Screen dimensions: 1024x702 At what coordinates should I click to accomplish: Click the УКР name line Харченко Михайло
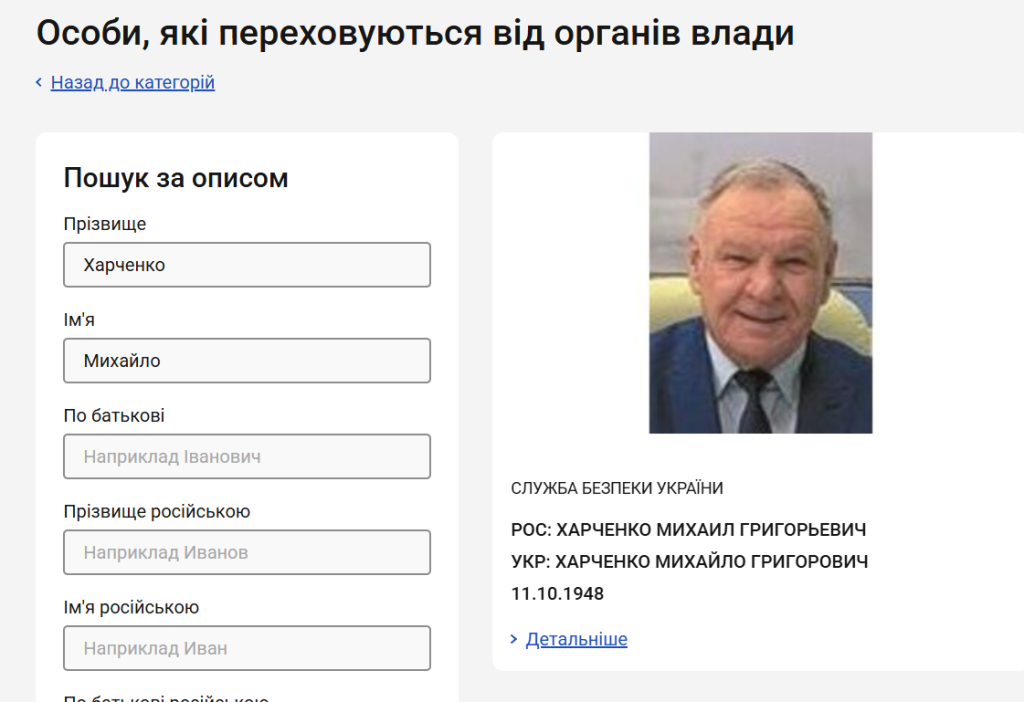click(x=689, y=562)
